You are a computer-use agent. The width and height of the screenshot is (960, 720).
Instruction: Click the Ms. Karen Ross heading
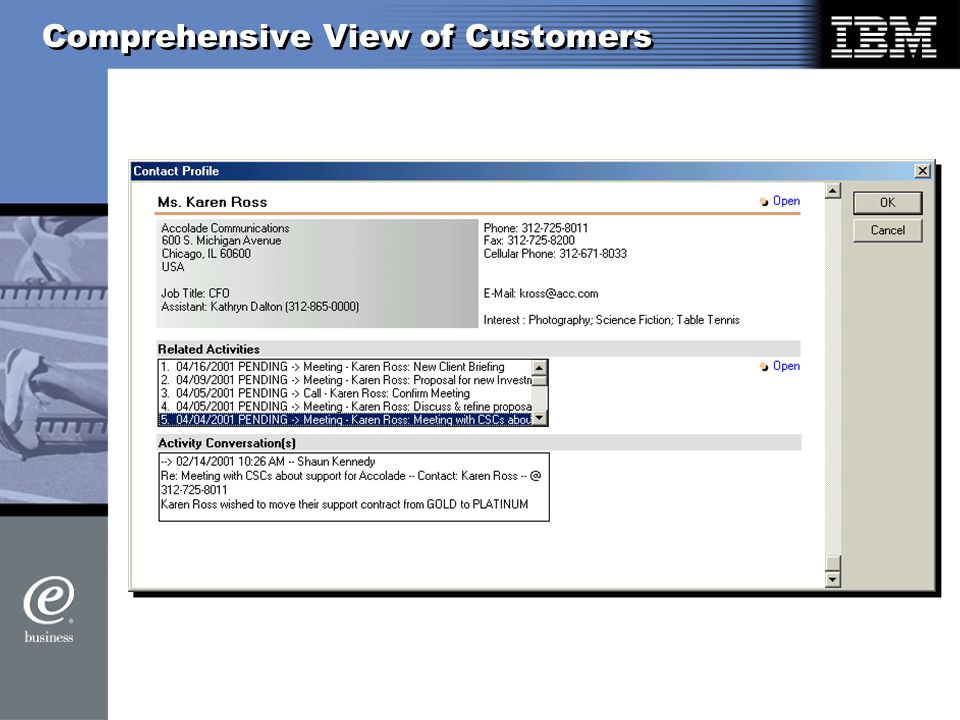212,202
